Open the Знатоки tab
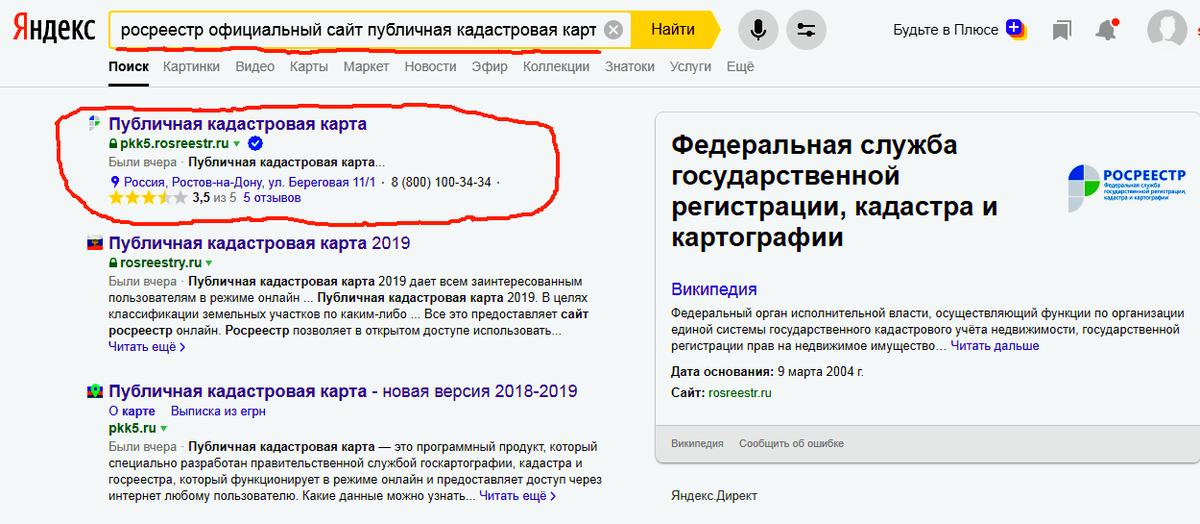 pos(630,67)
